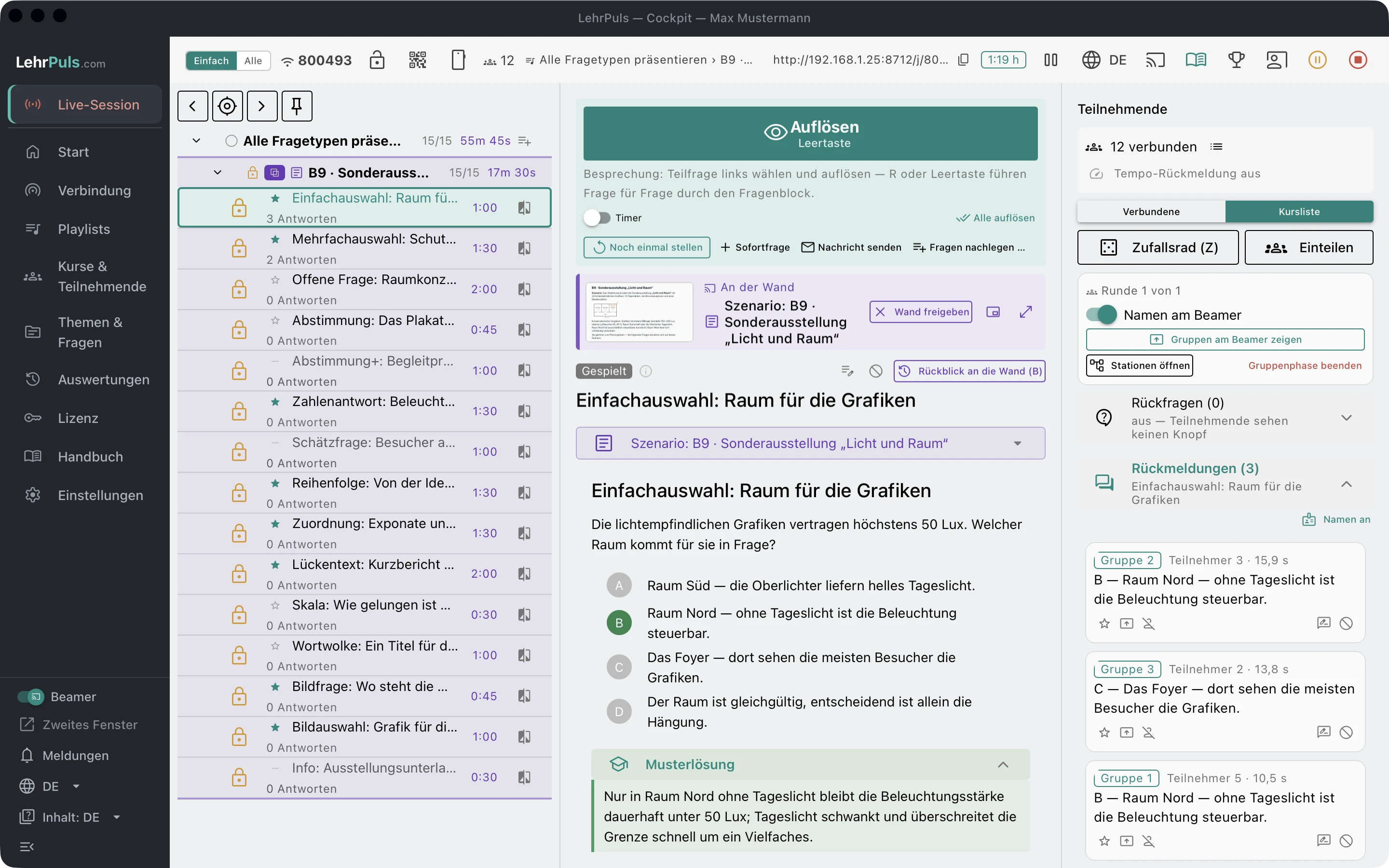Open Auswertungen in the sidebar
Screen dimensions: 1389x868
(x=85, y=380)
